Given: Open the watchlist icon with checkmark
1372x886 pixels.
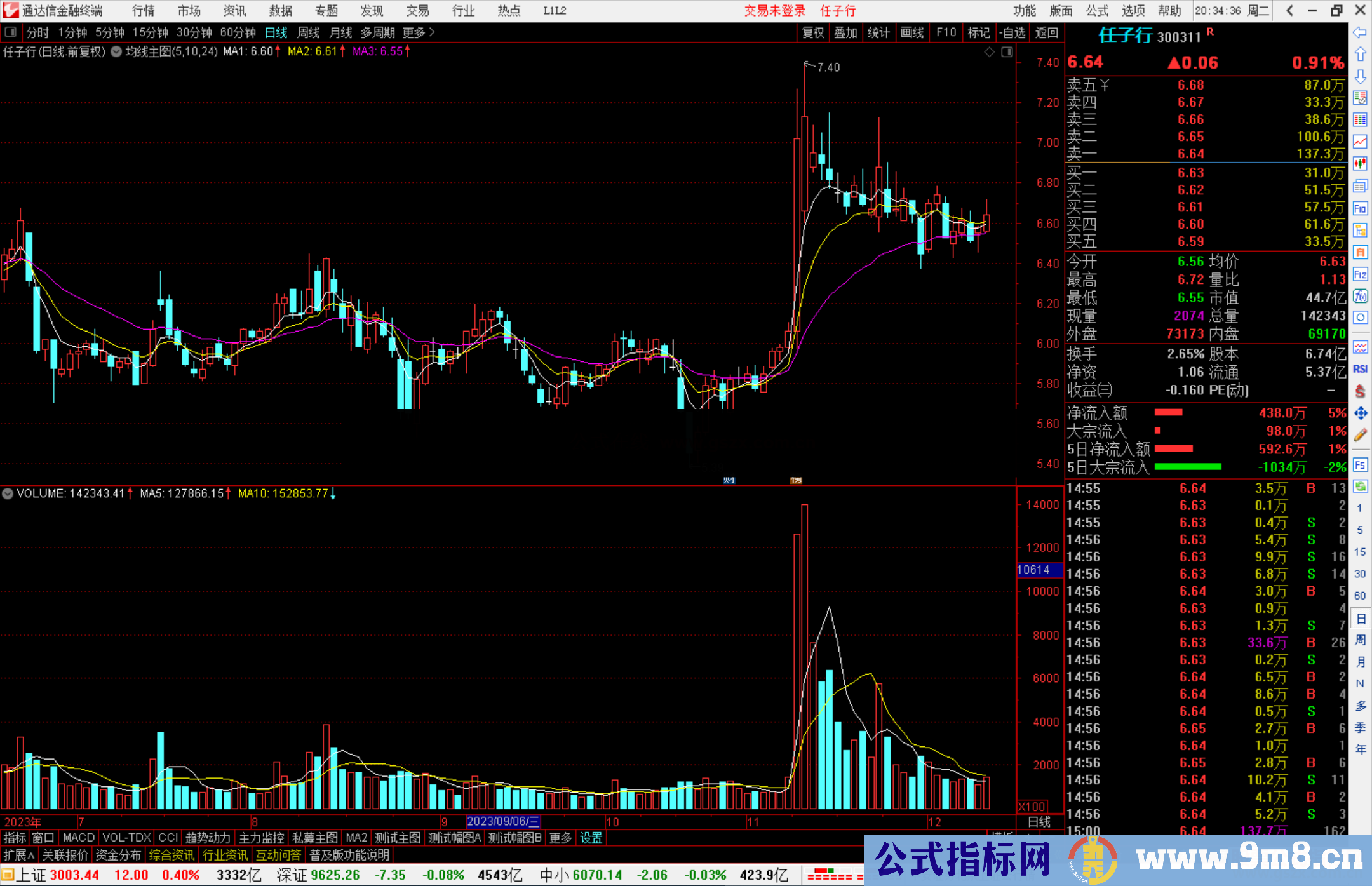Looking at the screenshot, I should [1360, 98].
